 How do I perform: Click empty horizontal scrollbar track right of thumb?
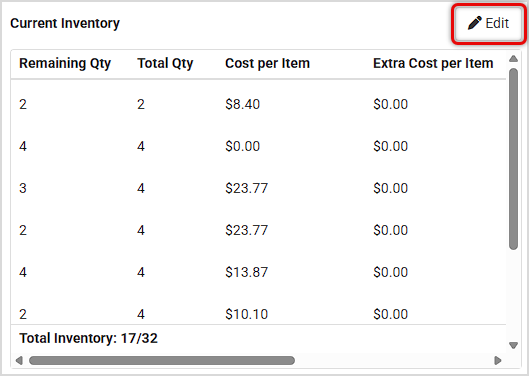(x=393, y=360)
